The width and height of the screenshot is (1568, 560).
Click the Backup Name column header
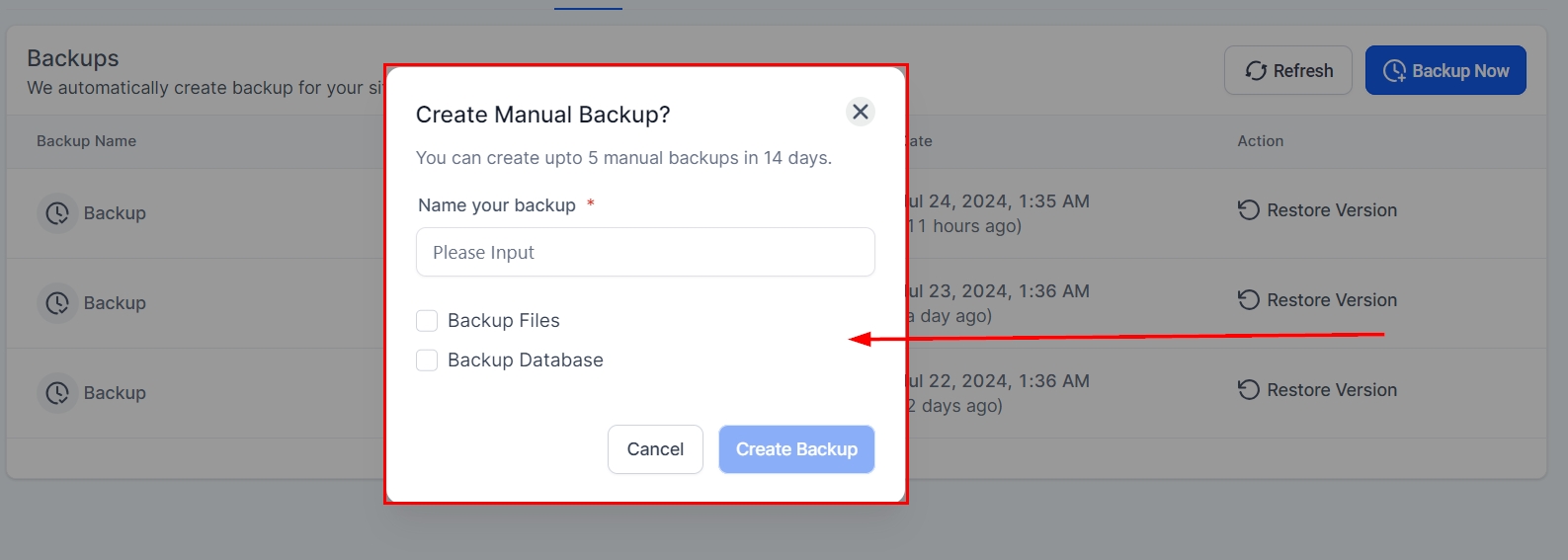87,141
